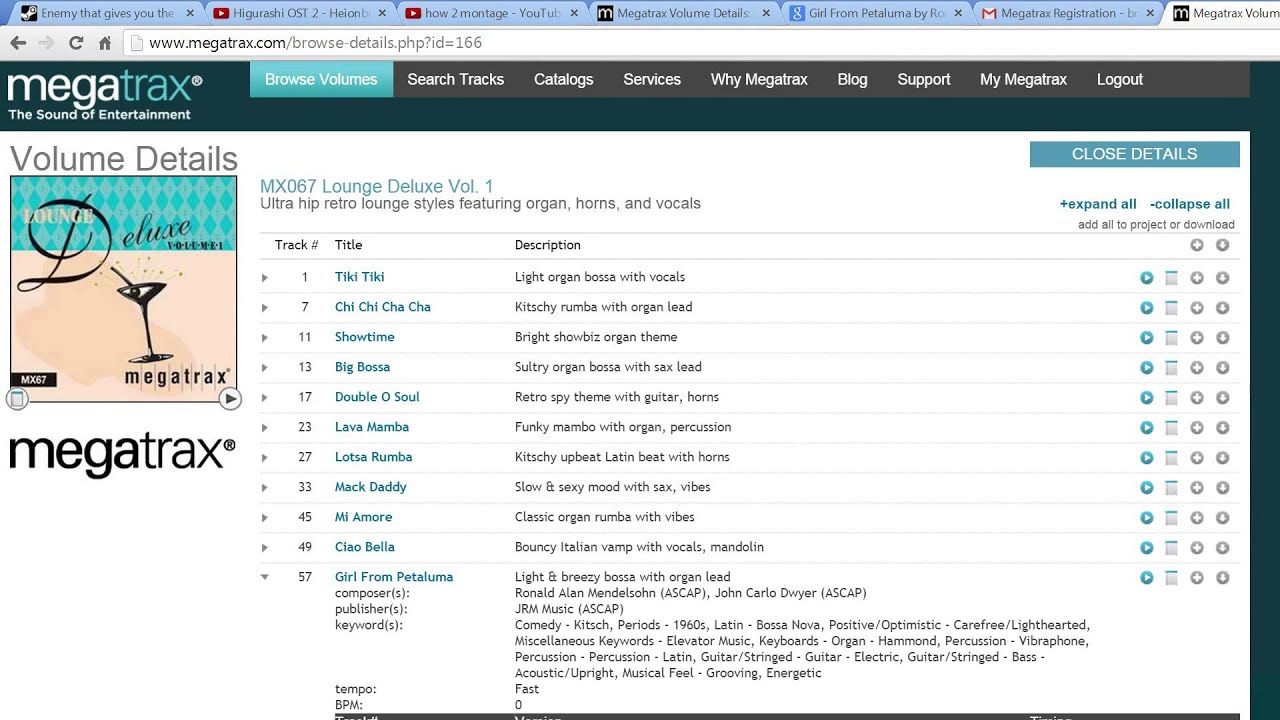
Task: Open the Support page
Action: 923,79
